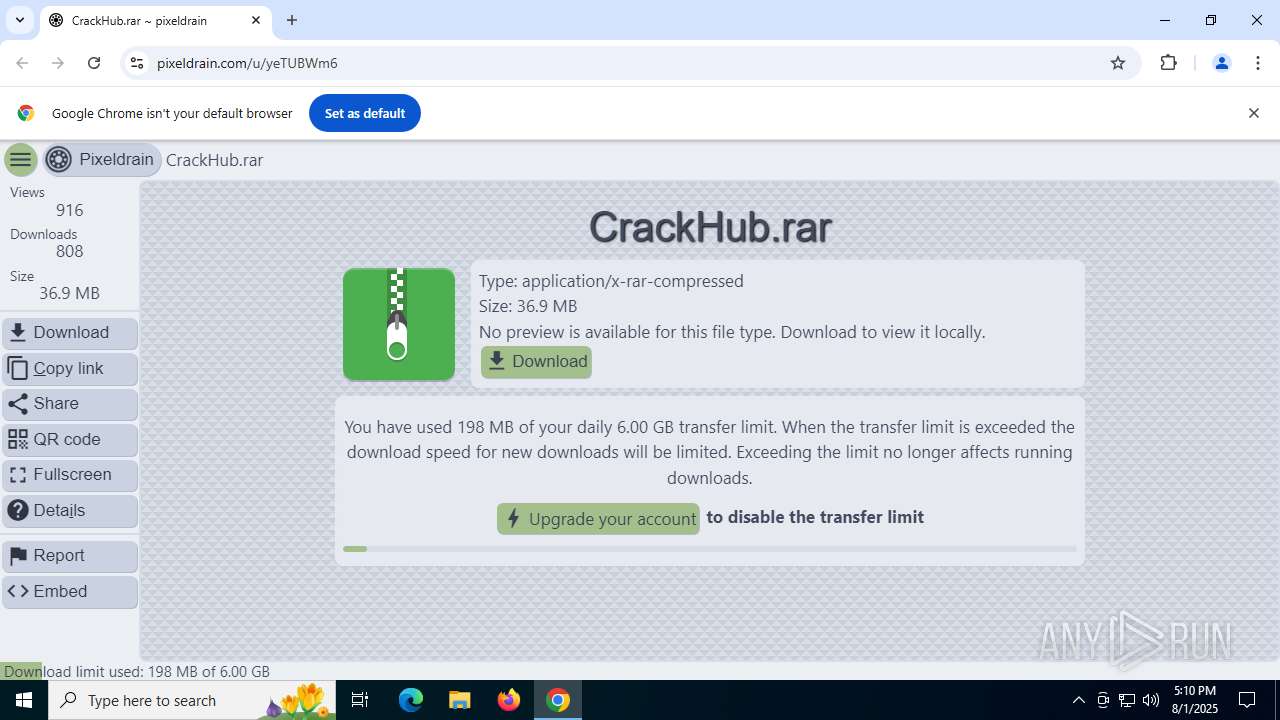The width and height of the screenshot is (1280, 720).
Task: Open network settings tray icon
Action: (1127, 700)
